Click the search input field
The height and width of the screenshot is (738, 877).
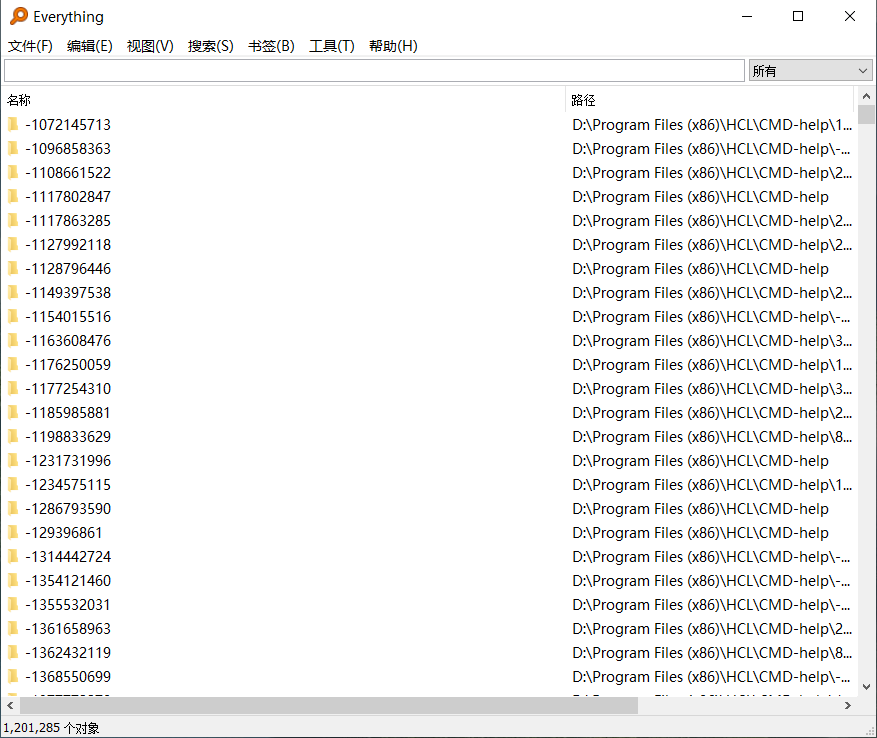point(374,70)
